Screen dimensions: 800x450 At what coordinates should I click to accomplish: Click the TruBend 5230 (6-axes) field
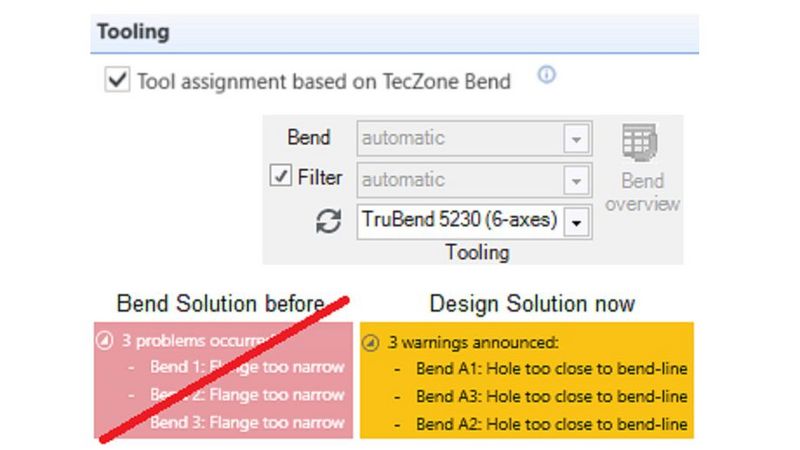(x=459, y=221)
